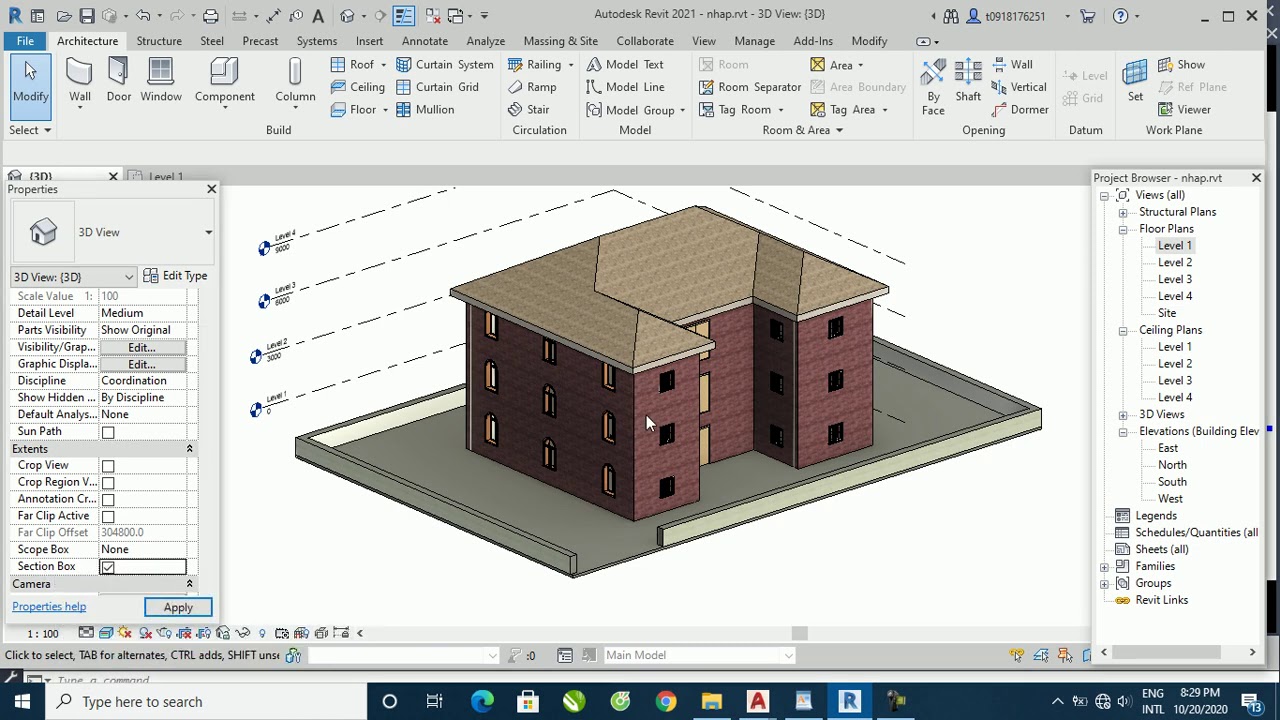
Task: Toggle the Far Clip Active checkbox
Action: (x=108, y=517)
